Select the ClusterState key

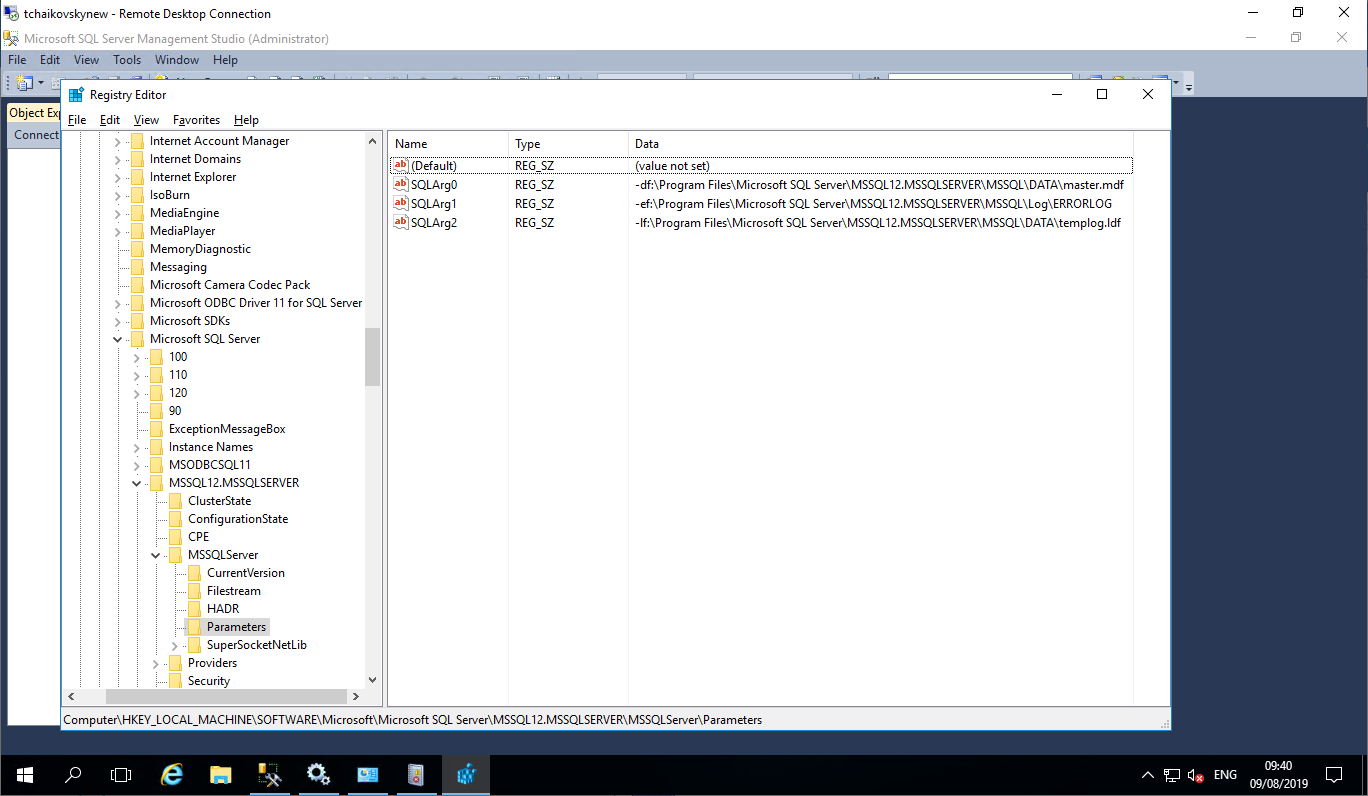(x=219, y=501)
